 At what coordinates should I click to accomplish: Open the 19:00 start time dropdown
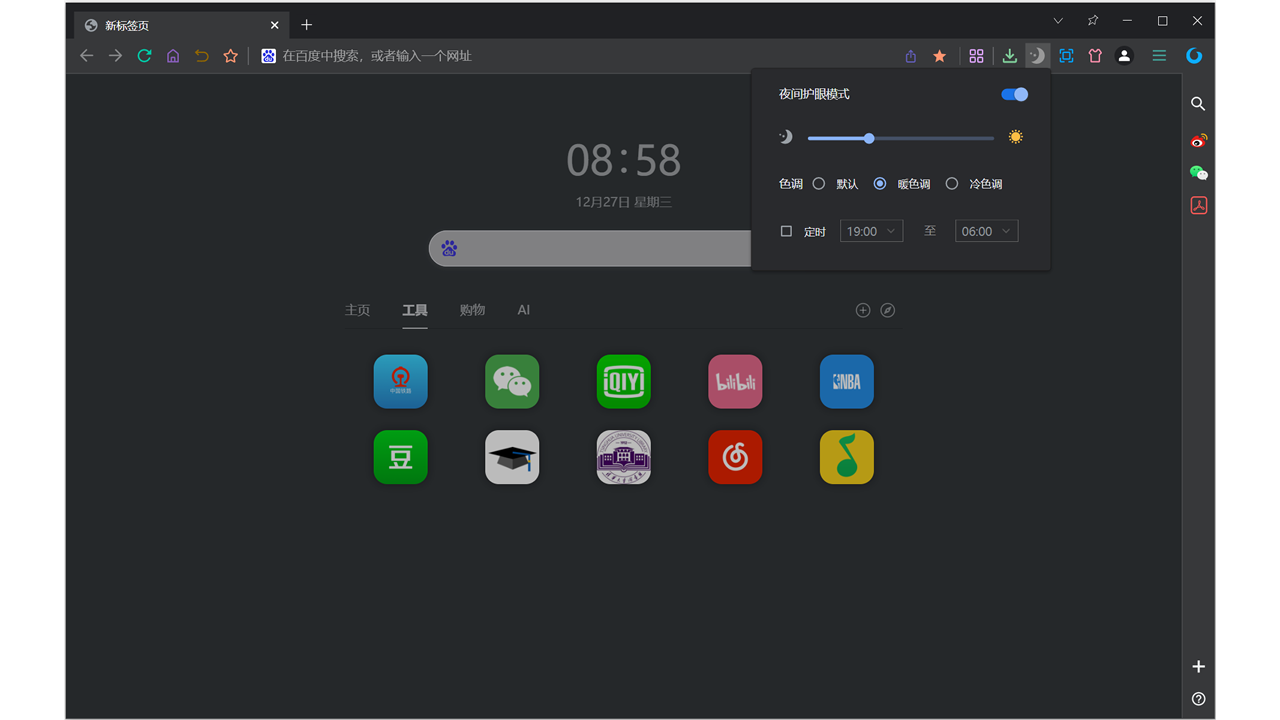(x=871, y=230)
